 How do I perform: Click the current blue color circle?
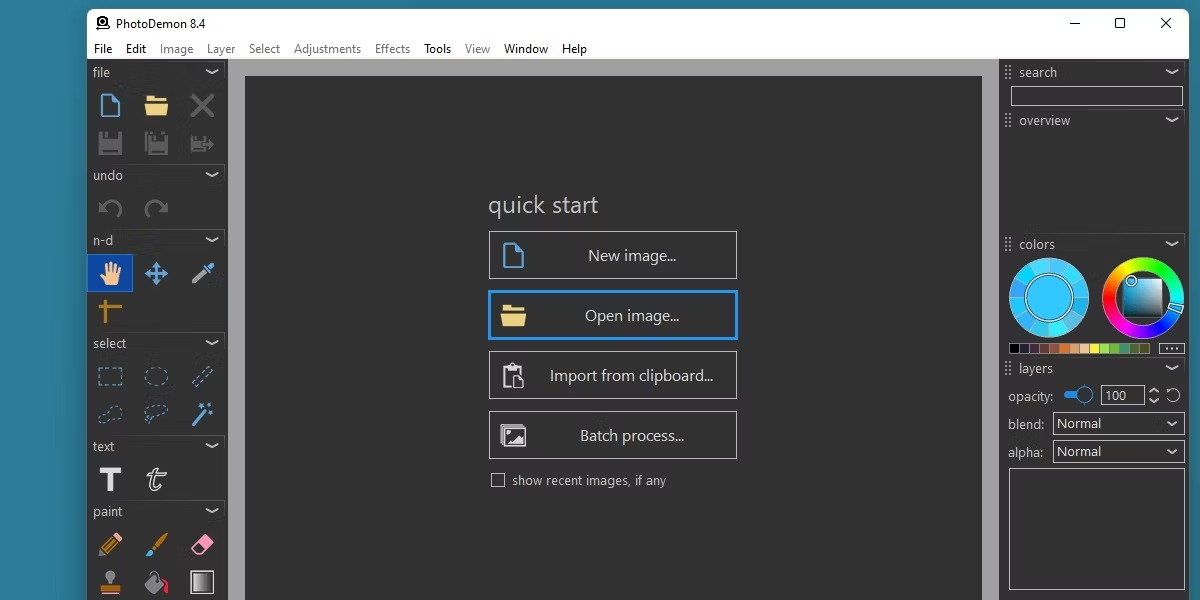coord(1049,298)
